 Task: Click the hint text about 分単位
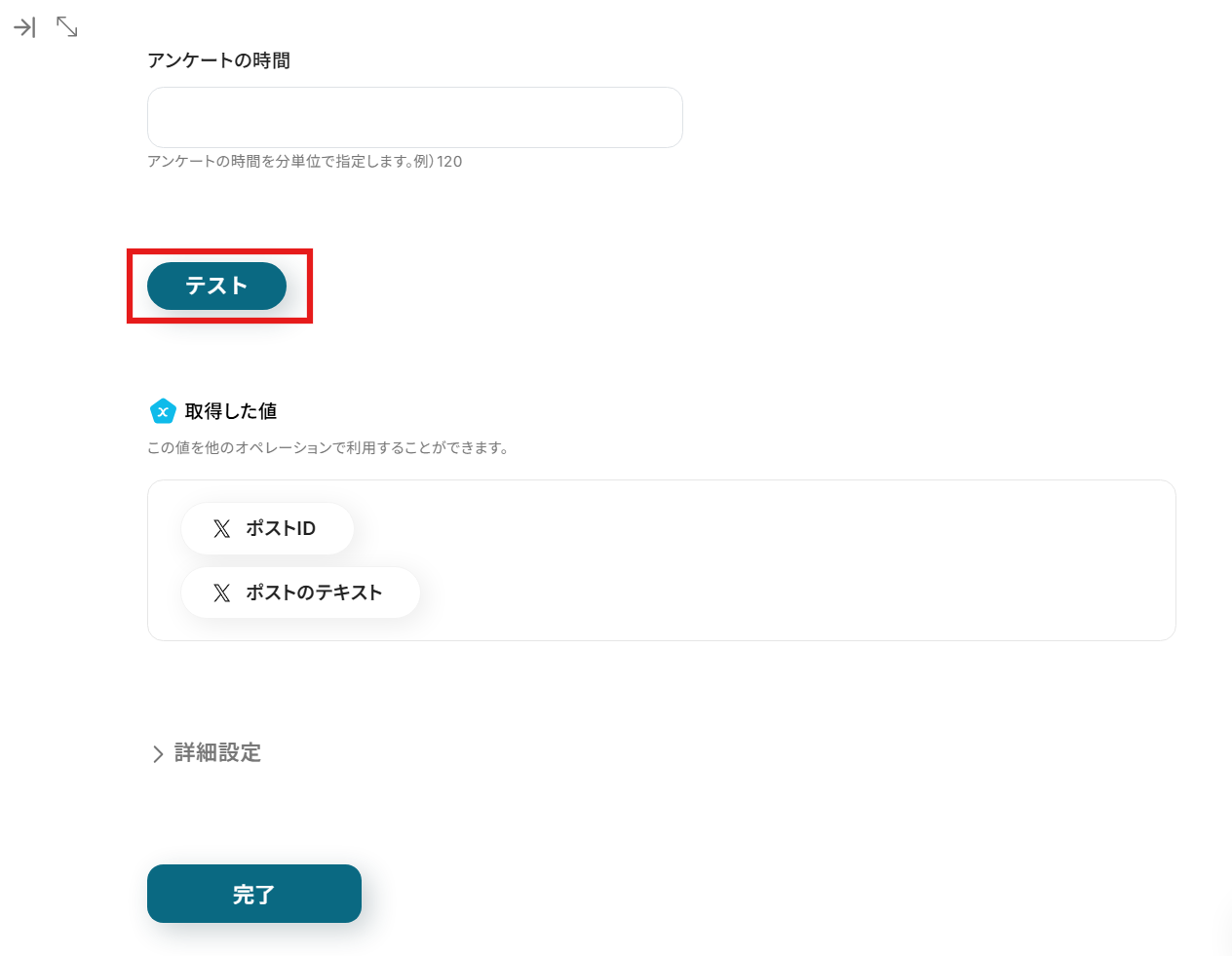283,162
